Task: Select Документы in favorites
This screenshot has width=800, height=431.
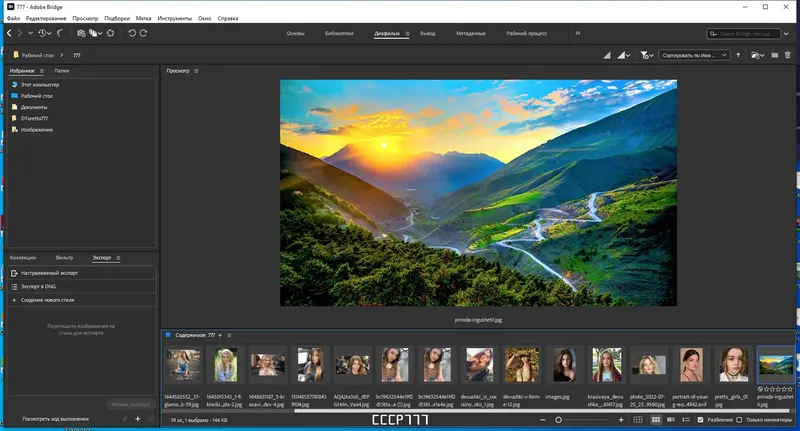Action: click(x=34, y=107)
